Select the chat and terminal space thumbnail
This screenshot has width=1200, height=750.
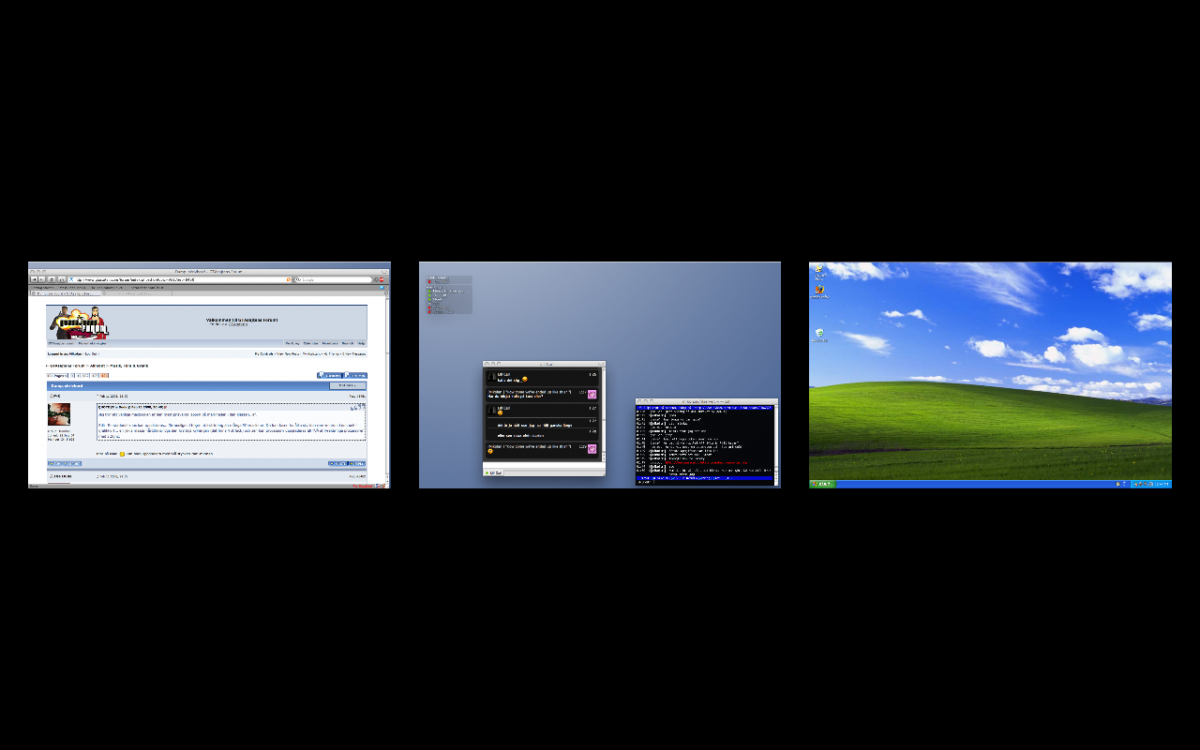click(600, 375)
